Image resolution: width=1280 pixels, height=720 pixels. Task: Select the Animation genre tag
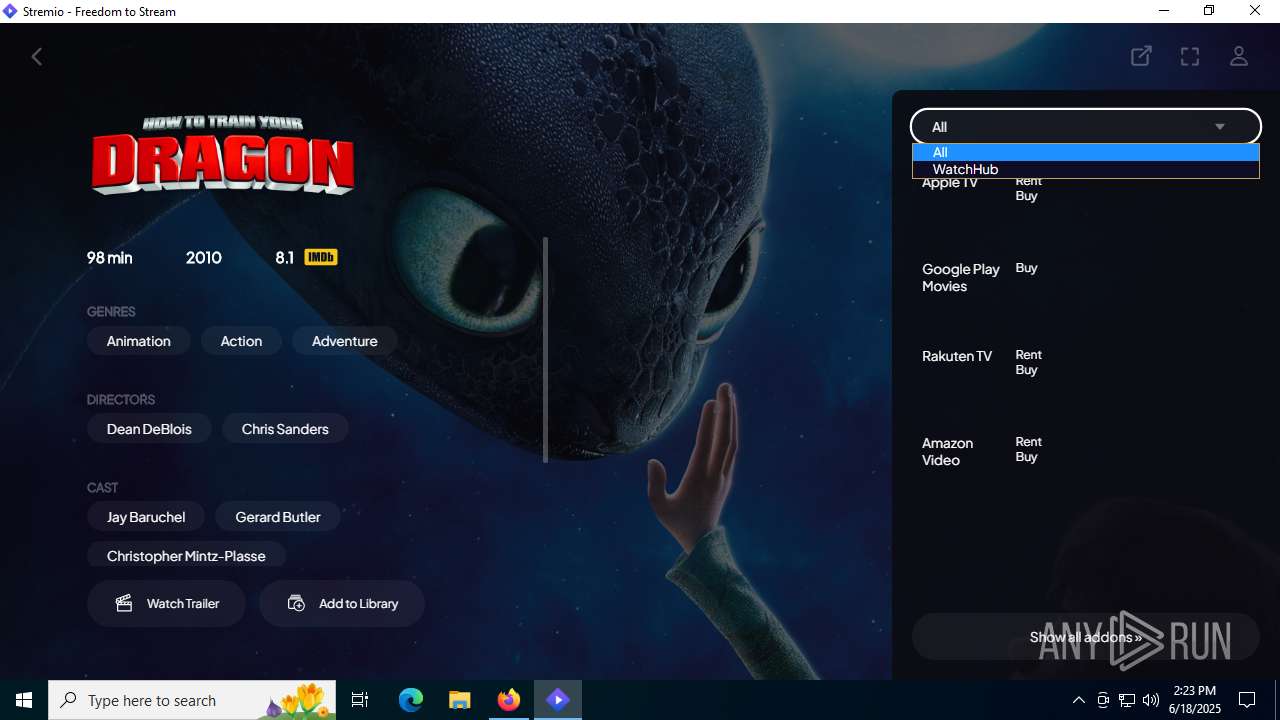pos(139,341)
